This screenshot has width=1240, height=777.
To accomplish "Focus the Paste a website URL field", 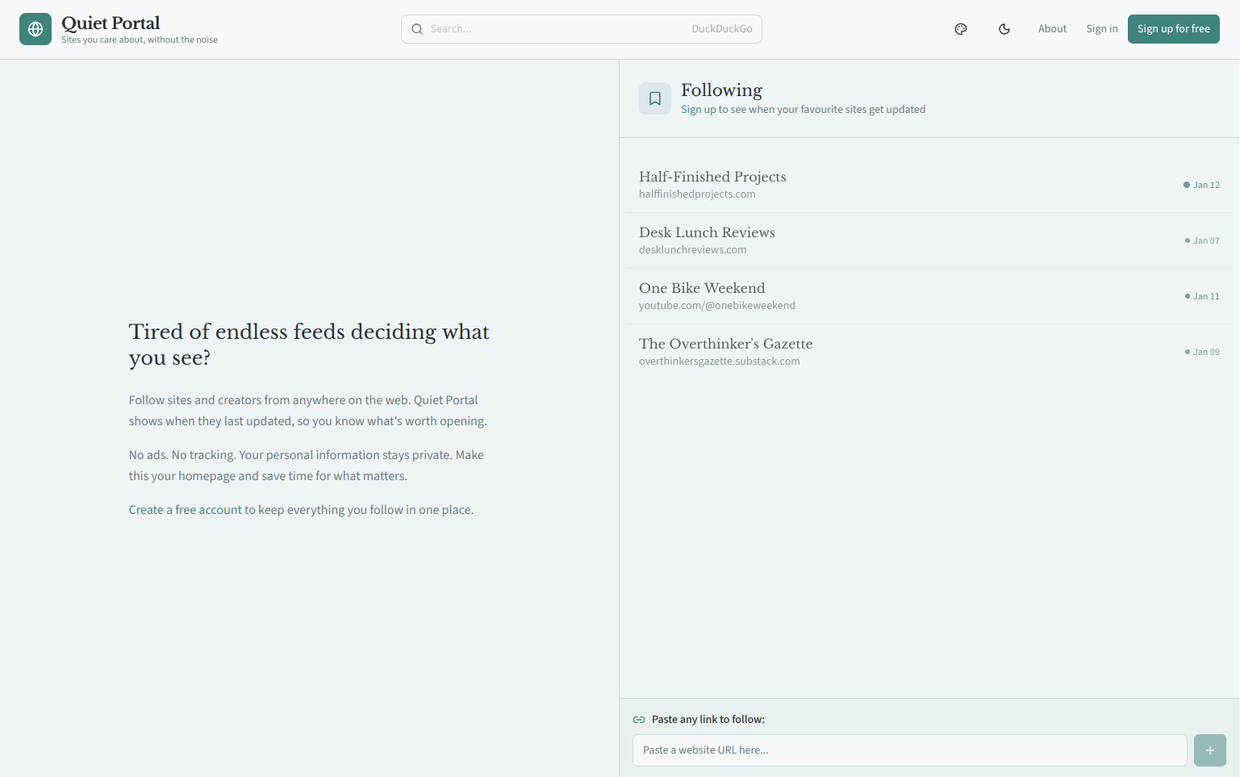I will pyautogui.click(x=909, y=750).
